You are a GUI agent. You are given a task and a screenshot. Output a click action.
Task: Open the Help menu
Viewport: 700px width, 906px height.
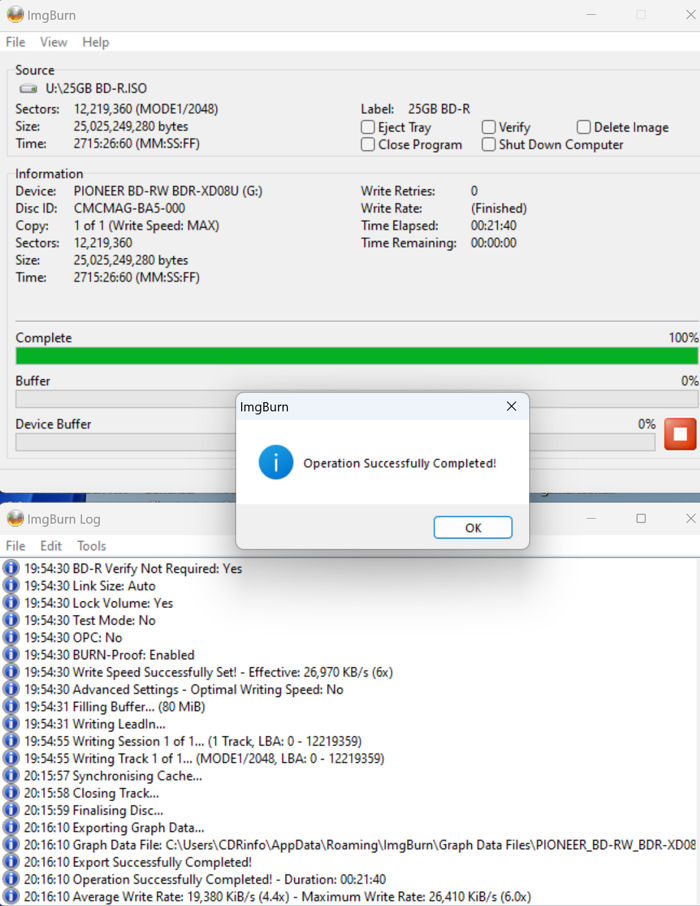click(95, 42)
